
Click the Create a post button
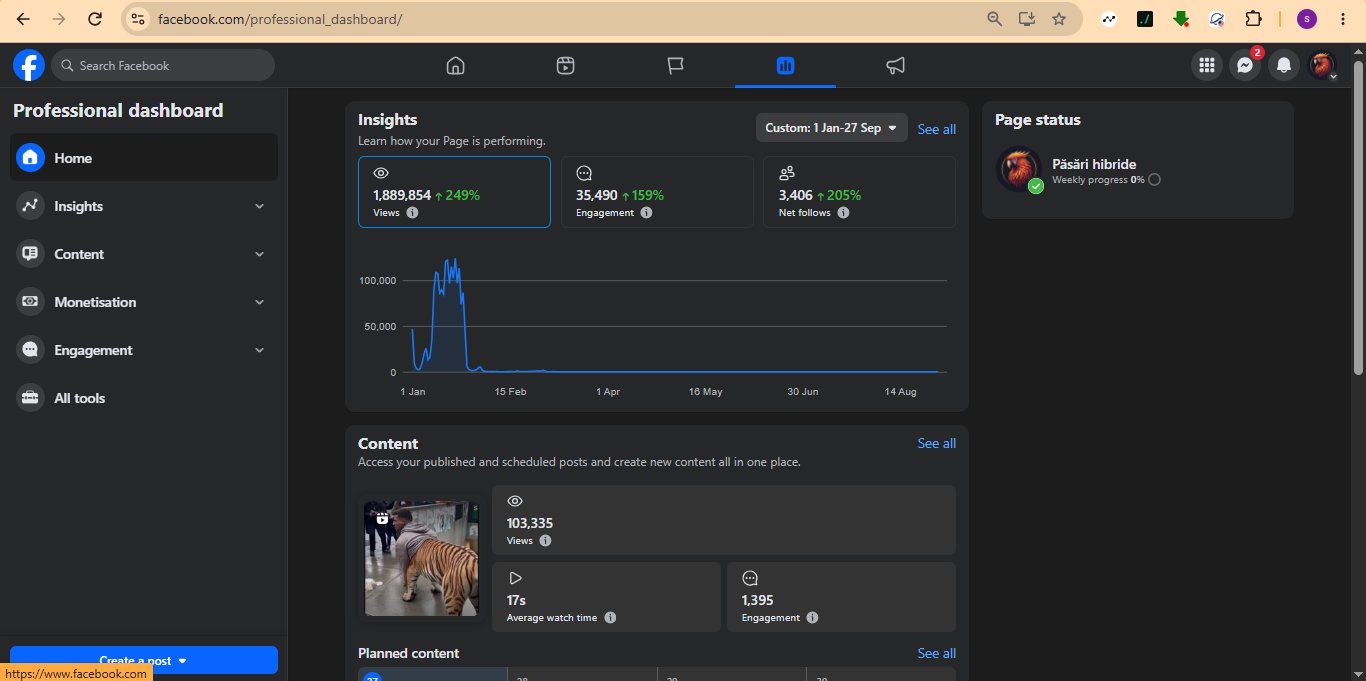[144, 660]
